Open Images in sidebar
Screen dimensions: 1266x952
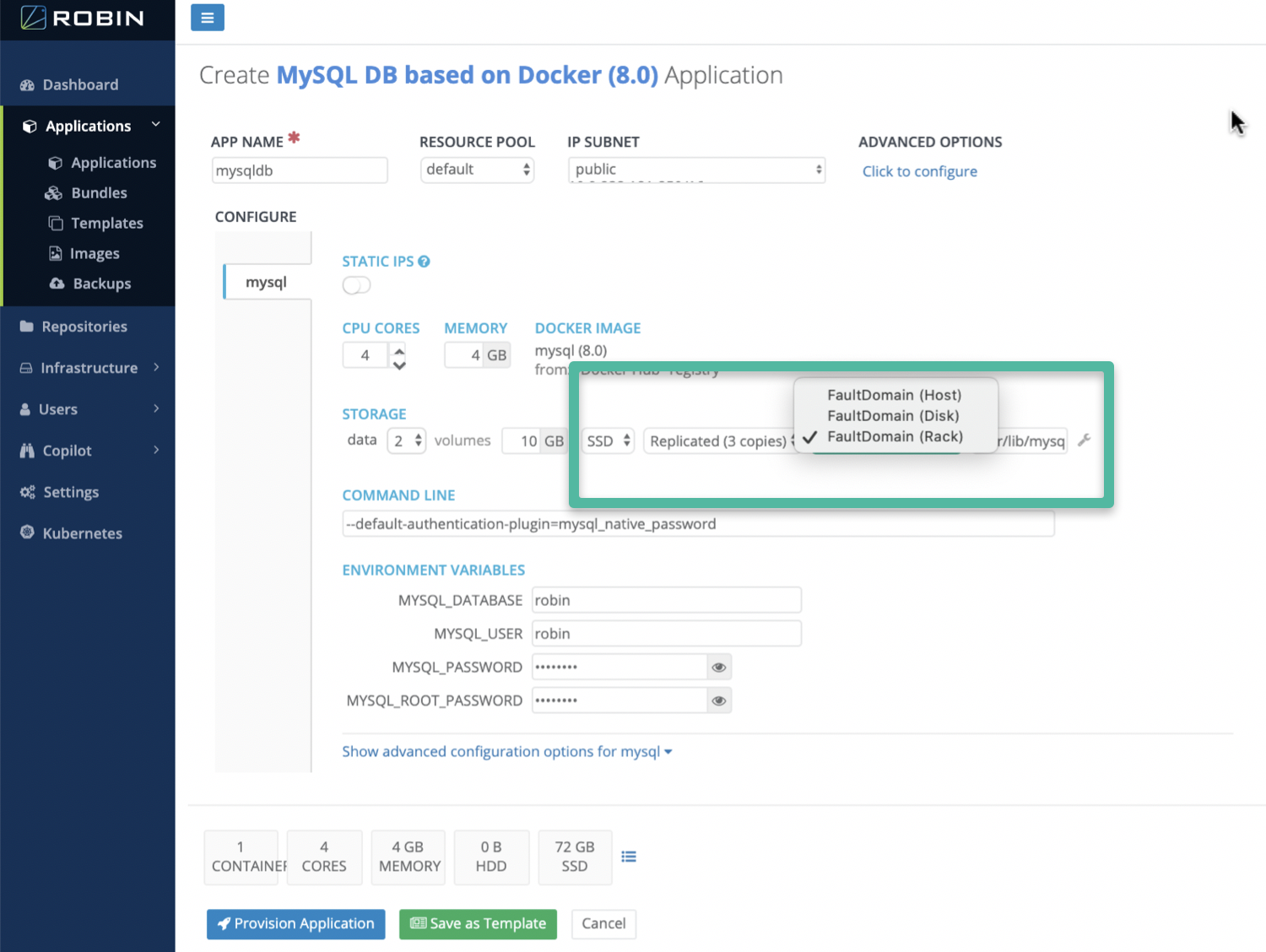(95, 254)
